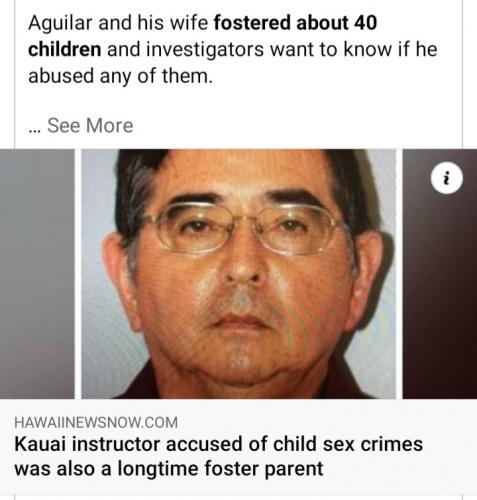Click the info "i" icon on image
This screenshot has height=500, width=477.
447,178
